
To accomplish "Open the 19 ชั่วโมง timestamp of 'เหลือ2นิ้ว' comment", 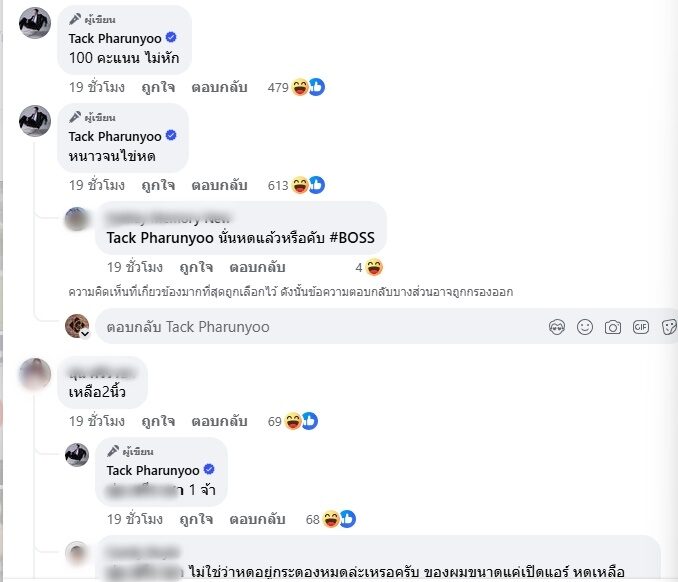I will pos(97,421).
